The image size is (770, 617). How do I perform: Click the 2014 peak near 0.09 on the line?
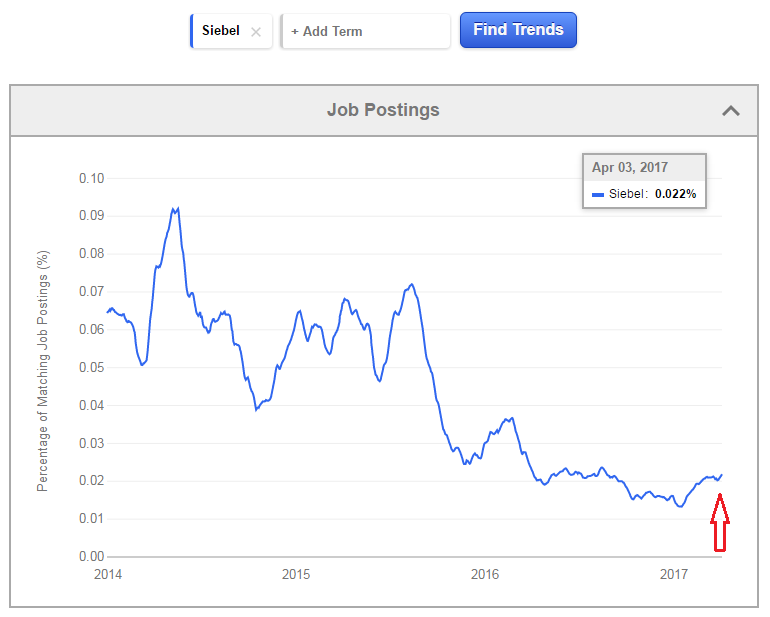coord(175,210)
